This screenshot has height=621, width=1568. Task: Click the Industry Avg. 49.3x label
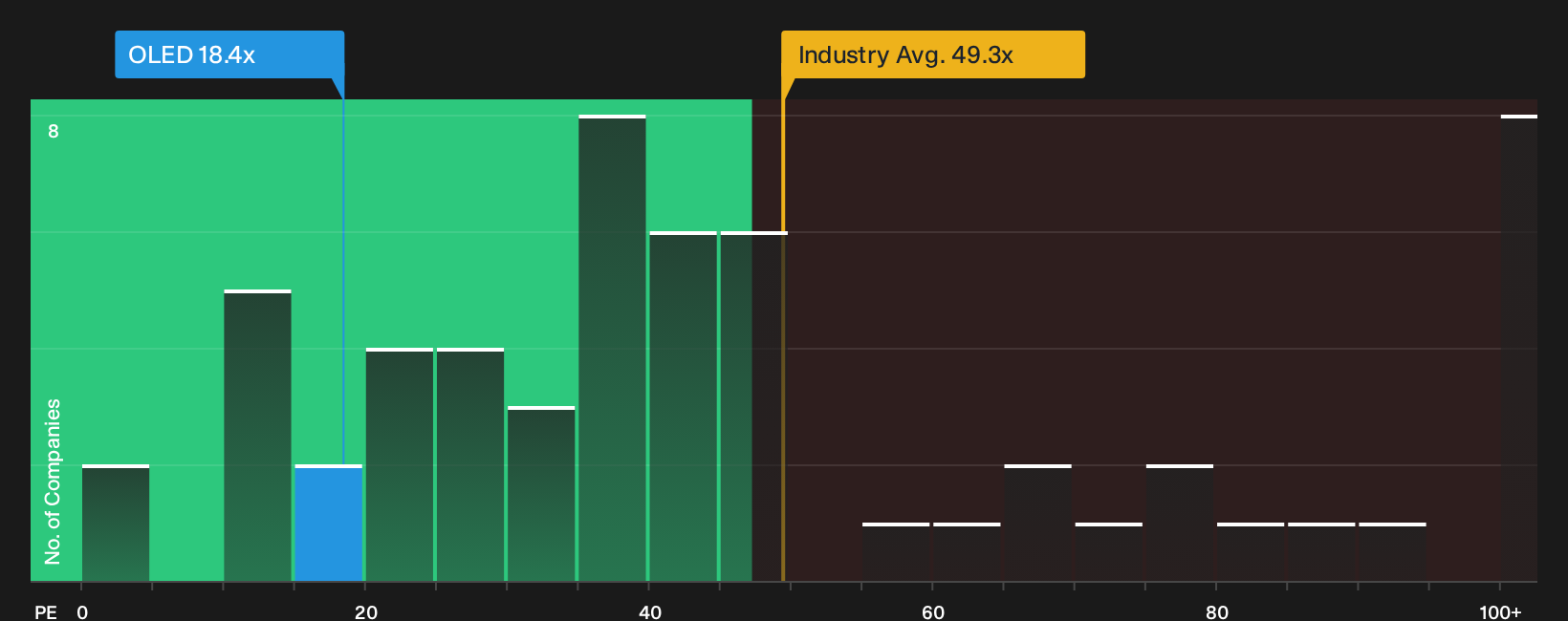[933, 54]
